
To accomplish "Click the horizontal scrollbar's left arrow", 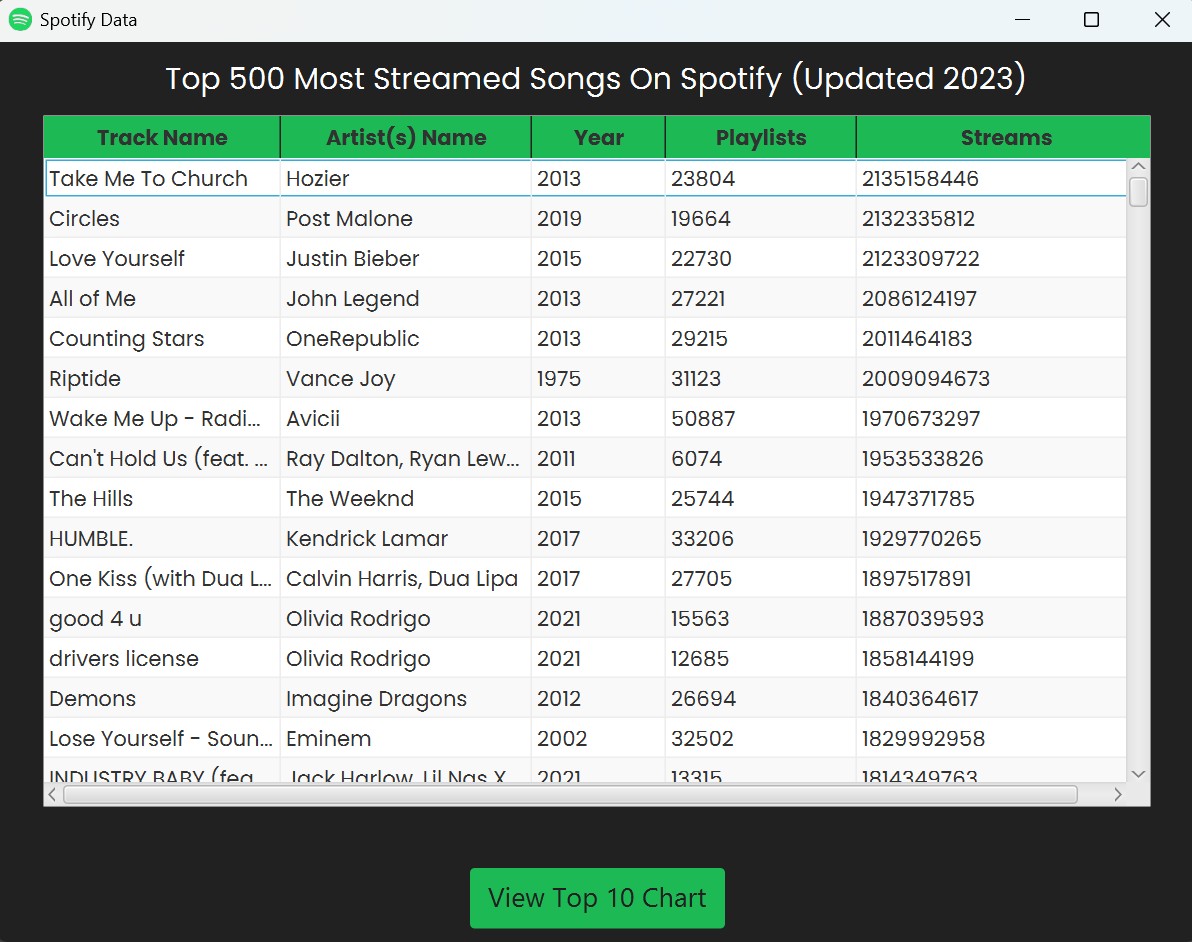I will point(51,794).
